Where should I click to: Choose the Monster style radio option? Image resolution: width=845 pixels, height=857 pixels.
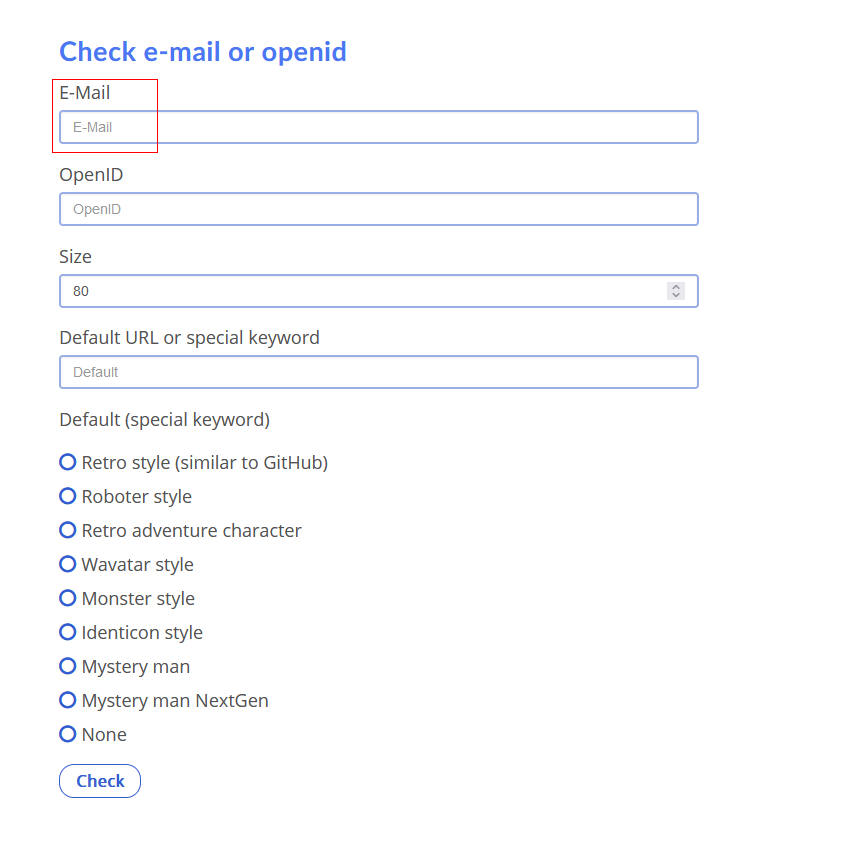68,598
